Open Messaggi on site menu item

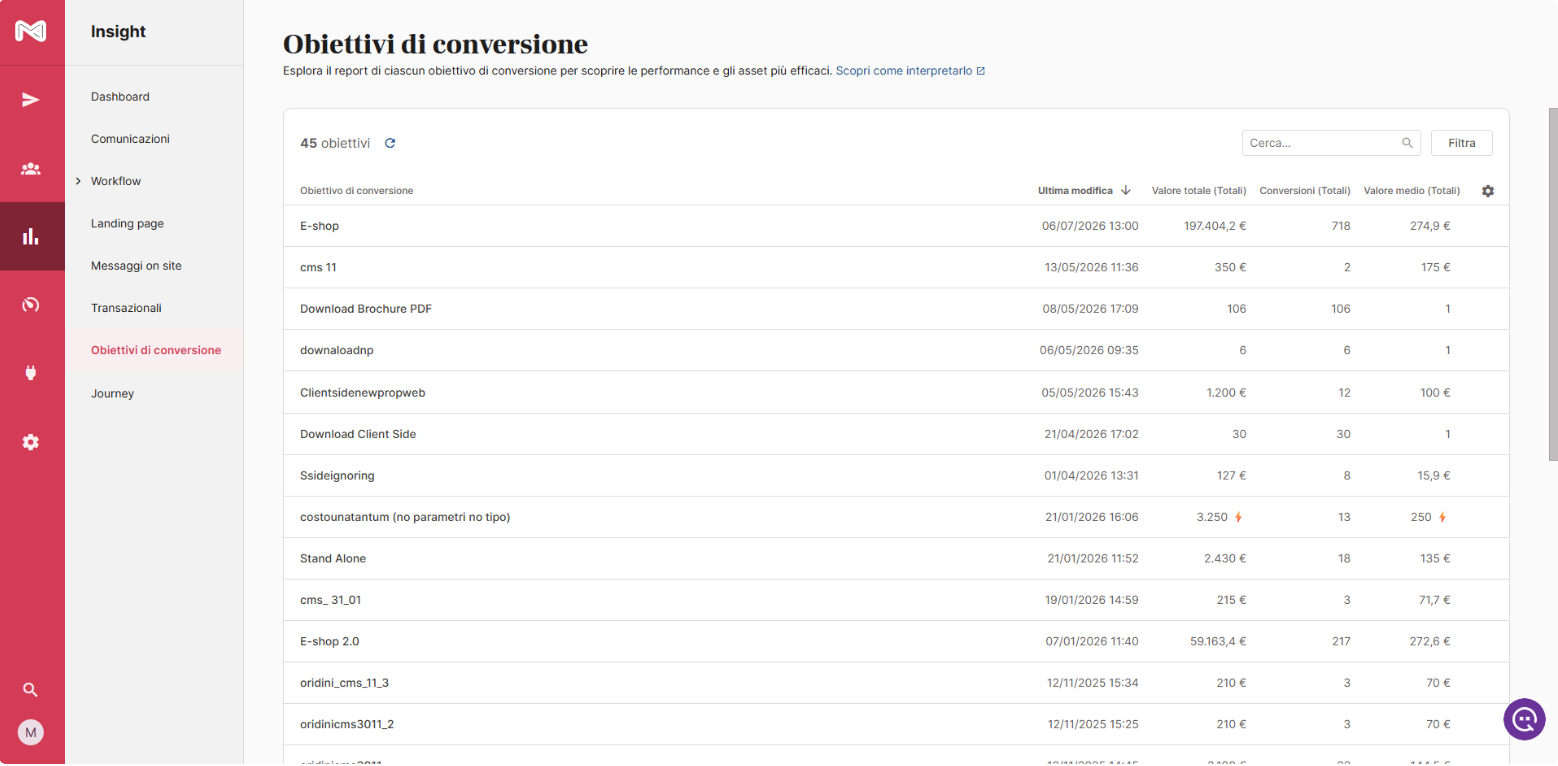(x=136, y=266)
